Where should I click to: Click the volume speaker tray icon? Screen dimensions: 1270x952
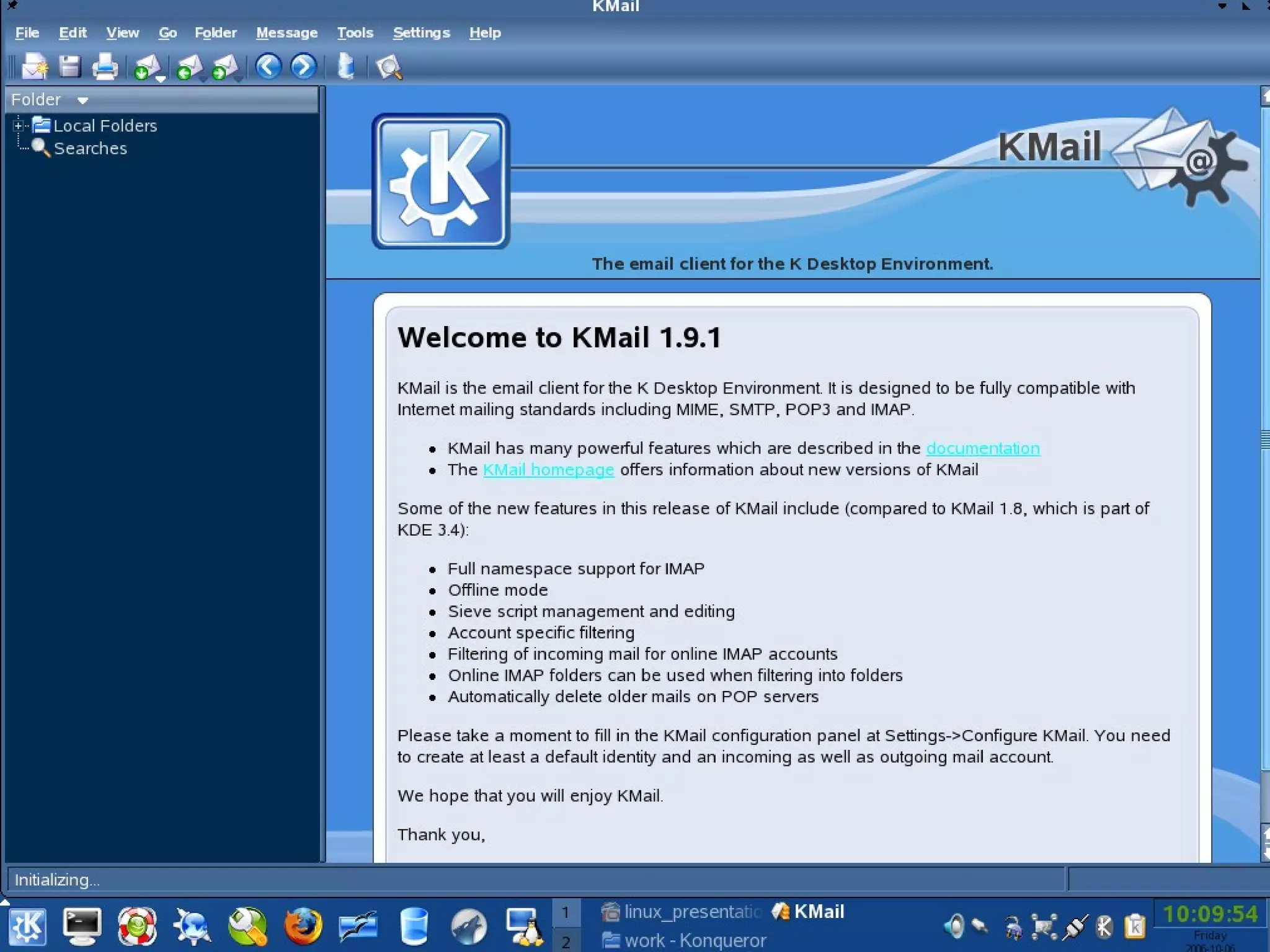click(x=954, y=927)
